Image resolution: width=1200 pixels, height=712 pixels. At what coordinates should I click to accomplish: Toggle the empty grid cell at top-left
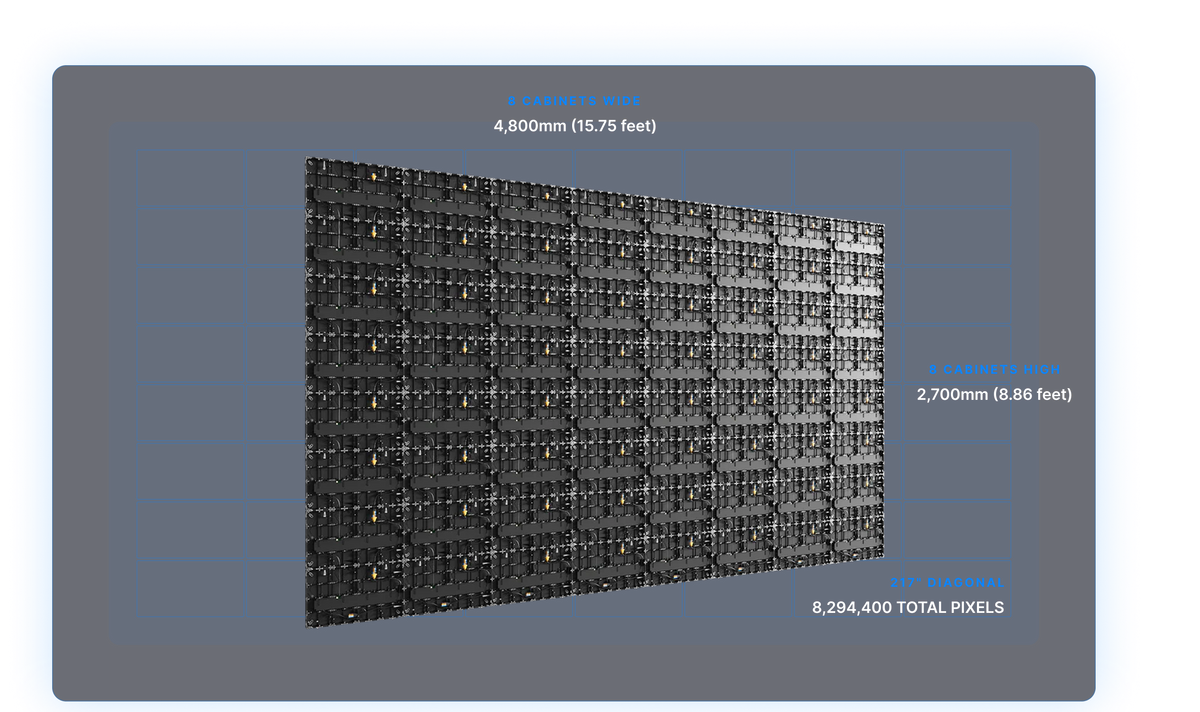[x=190, y=177]
